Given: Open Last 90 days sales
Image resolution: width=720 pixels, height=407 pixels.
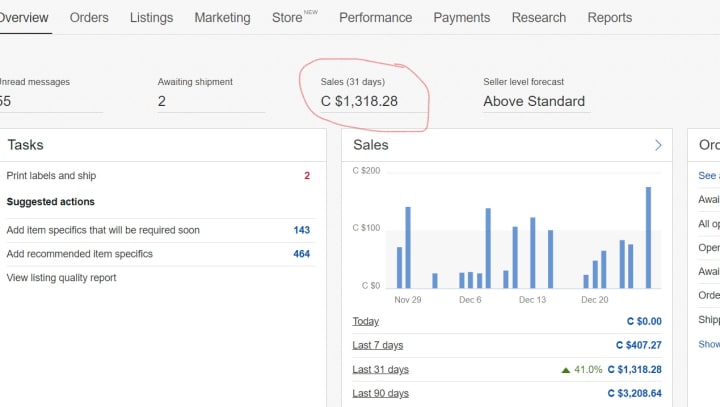Looking at the screenshot, I should (x=380, y=393).
